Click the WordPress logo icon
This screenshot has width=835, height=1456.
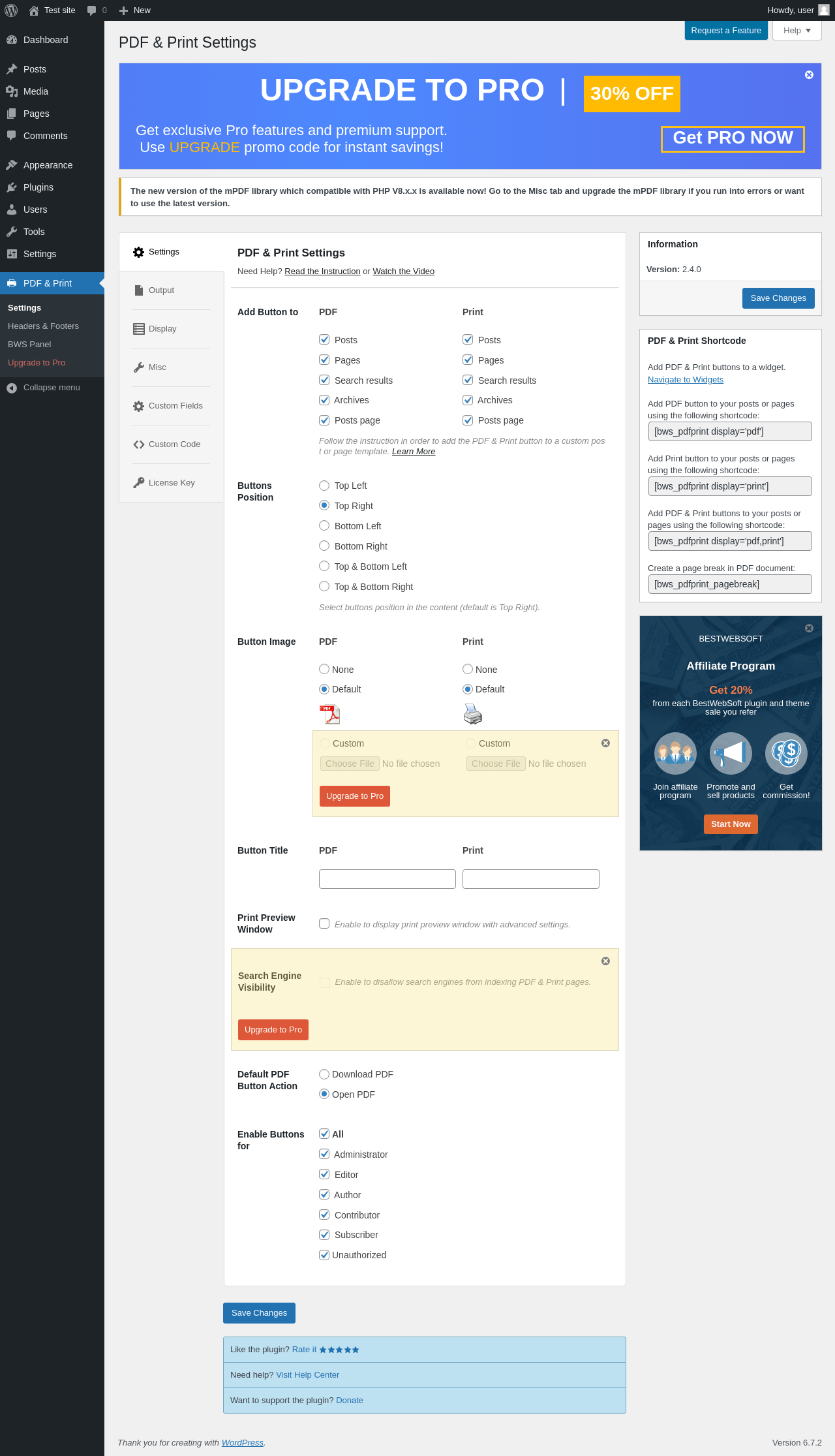(x=11, y=10)
